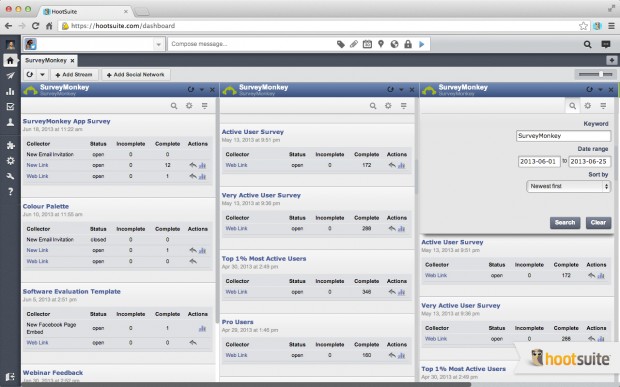Open the third stream options dropdown arrow
This screenshot has height=387, width=620.
tap(600, 90)
